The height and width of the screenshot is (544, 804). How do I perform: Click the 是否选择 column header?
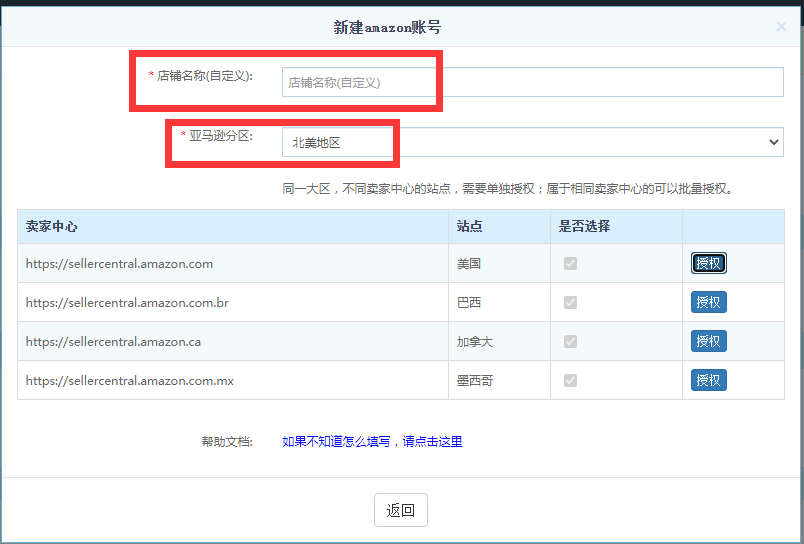tap(616, 227)
